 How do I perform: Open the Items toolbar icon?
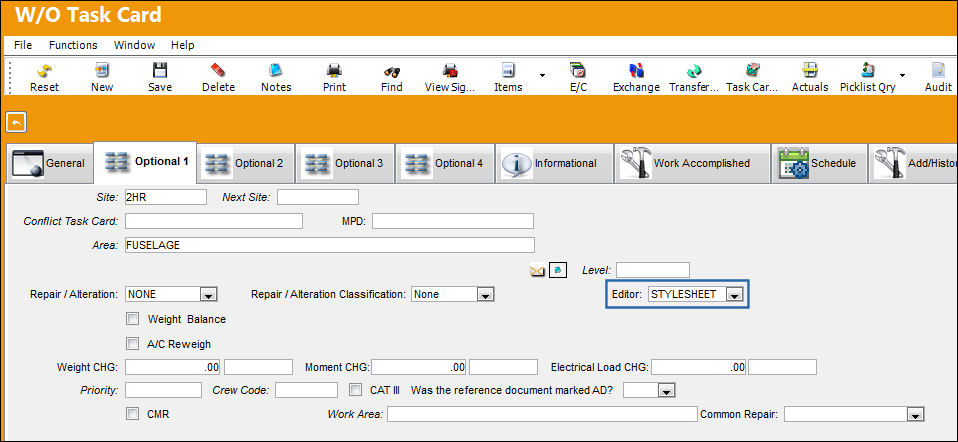click(508, 70)
